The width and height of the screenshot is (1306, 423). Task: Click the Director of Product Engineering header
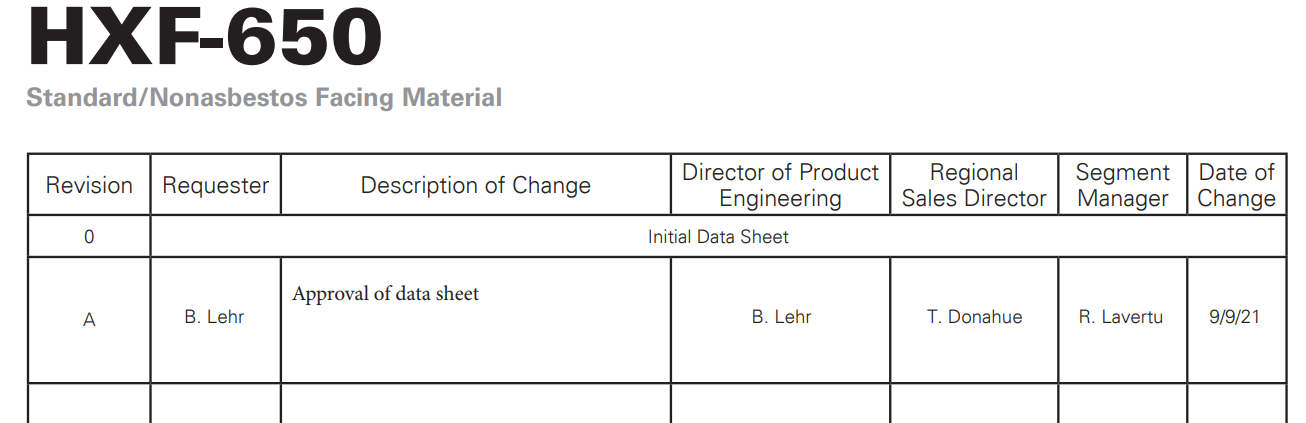click(780, 185)
